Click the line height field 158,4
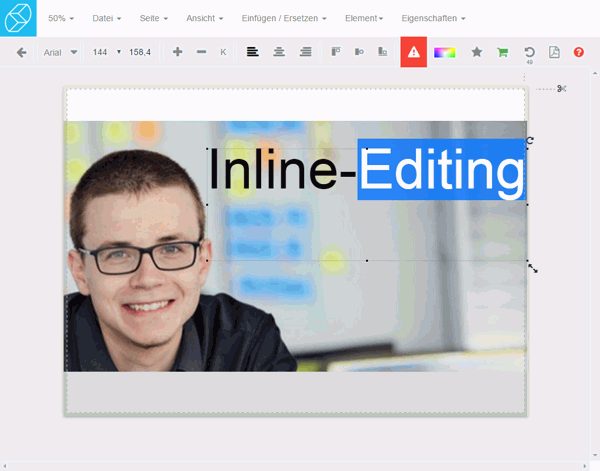The height and width of the screenshot is (471, 600). click(140, 52)
